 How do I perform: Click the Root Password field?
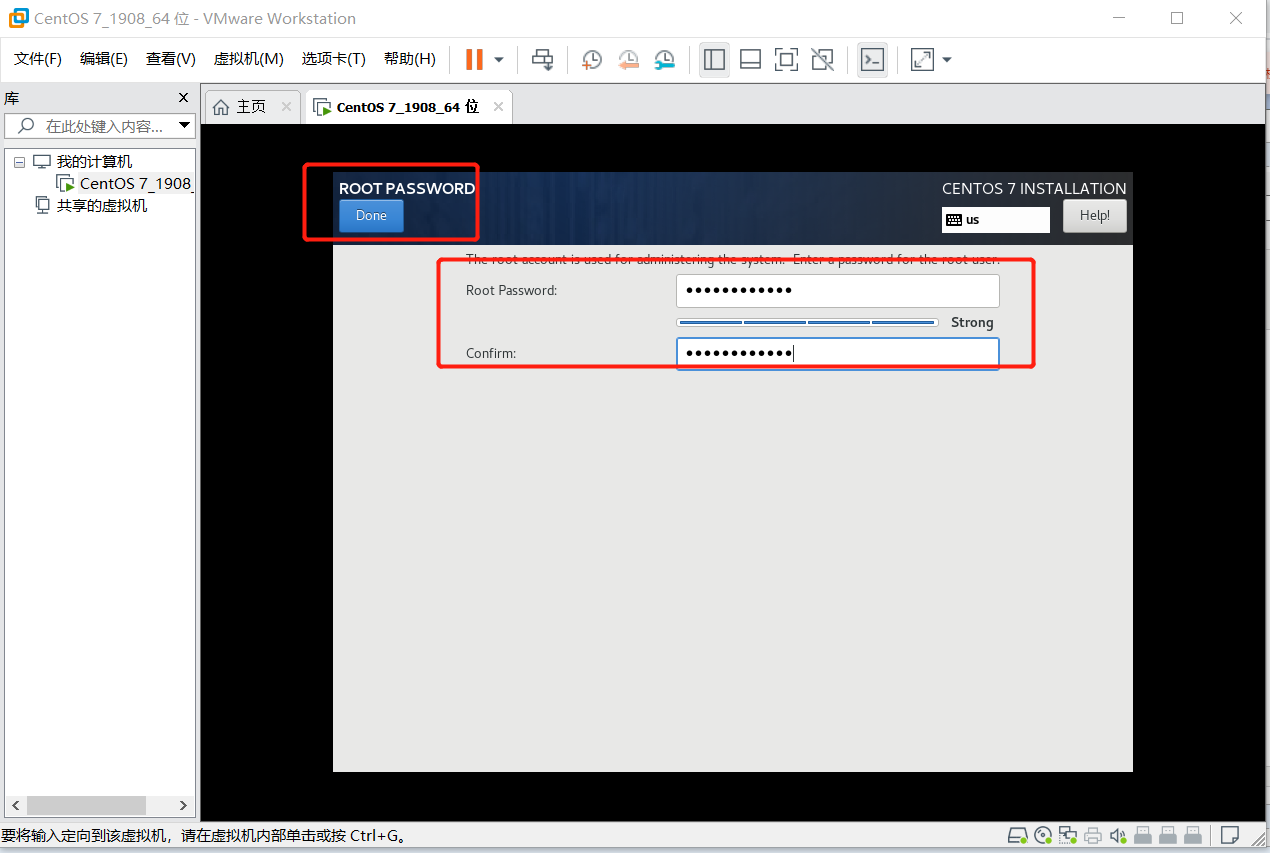838,291
